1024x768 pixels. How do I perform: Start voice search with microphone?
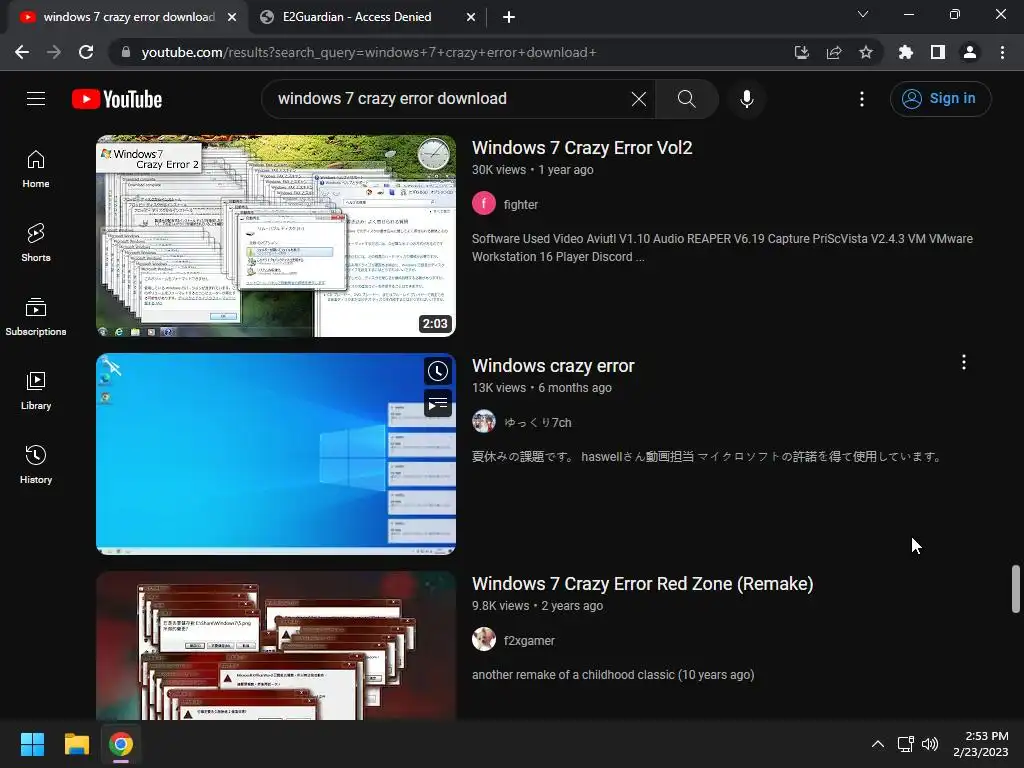click(746, 99)
